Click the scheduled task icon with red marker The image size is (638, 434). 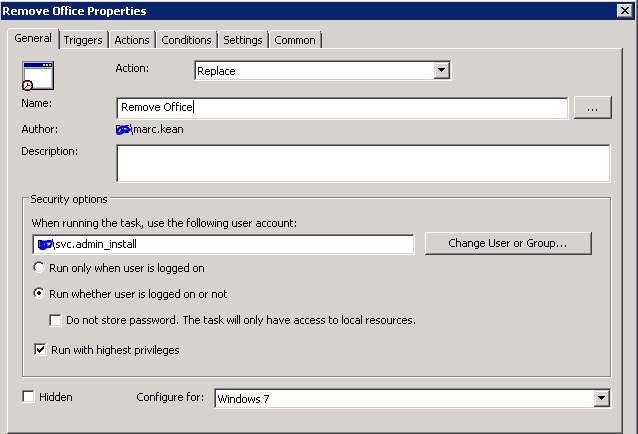(x=37, y=76)
